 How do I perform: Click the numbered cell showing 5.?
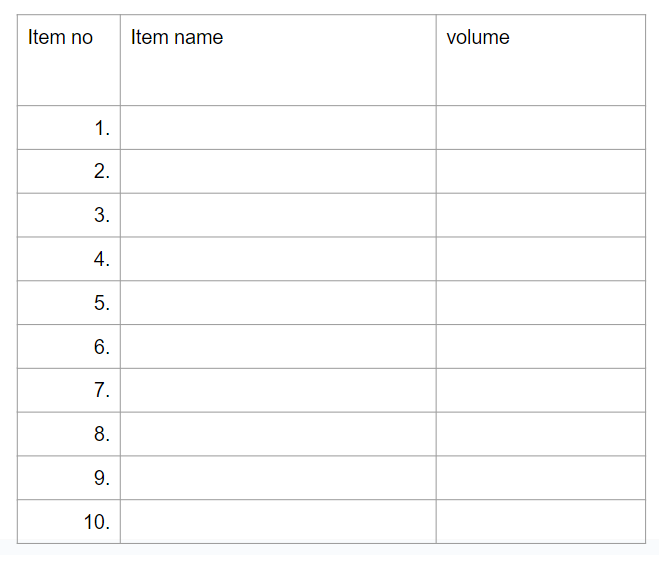(x=69, y=303)
